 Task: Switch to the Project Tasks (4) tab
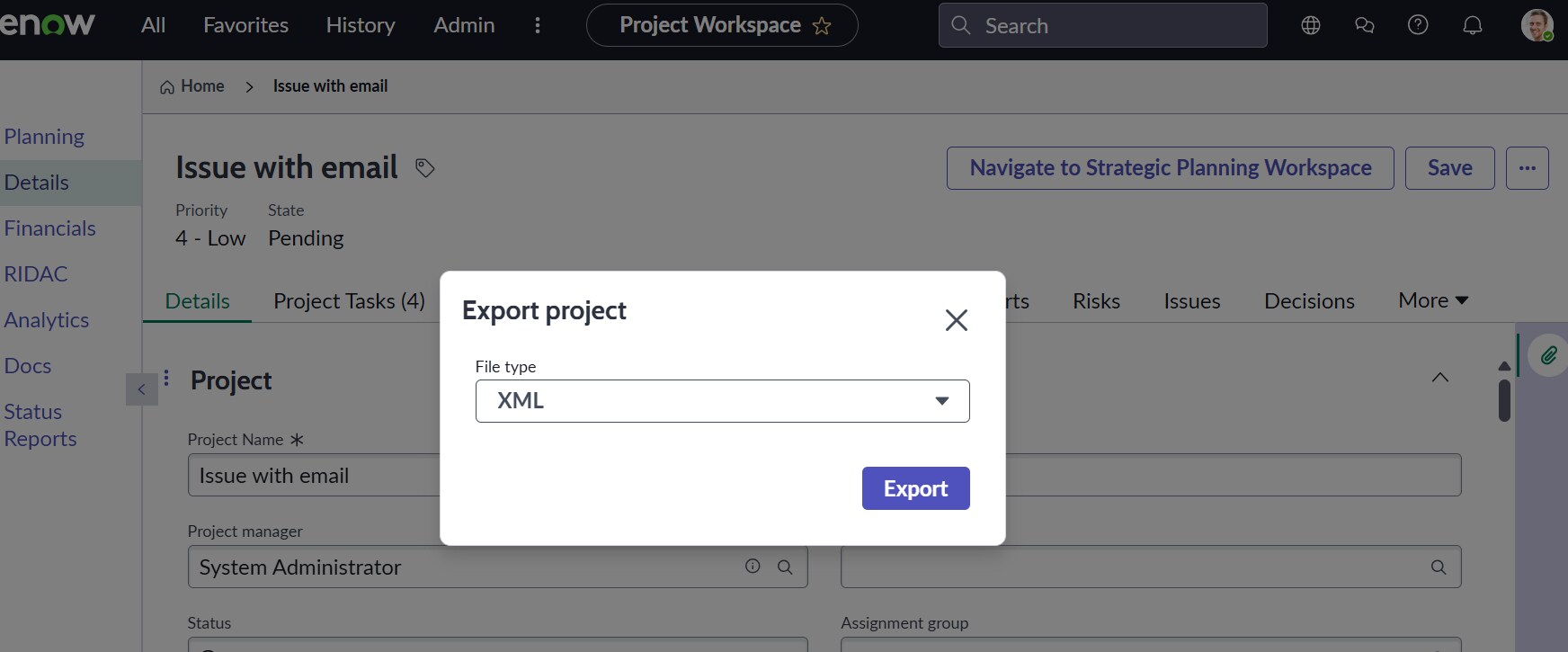pos(349,301)
